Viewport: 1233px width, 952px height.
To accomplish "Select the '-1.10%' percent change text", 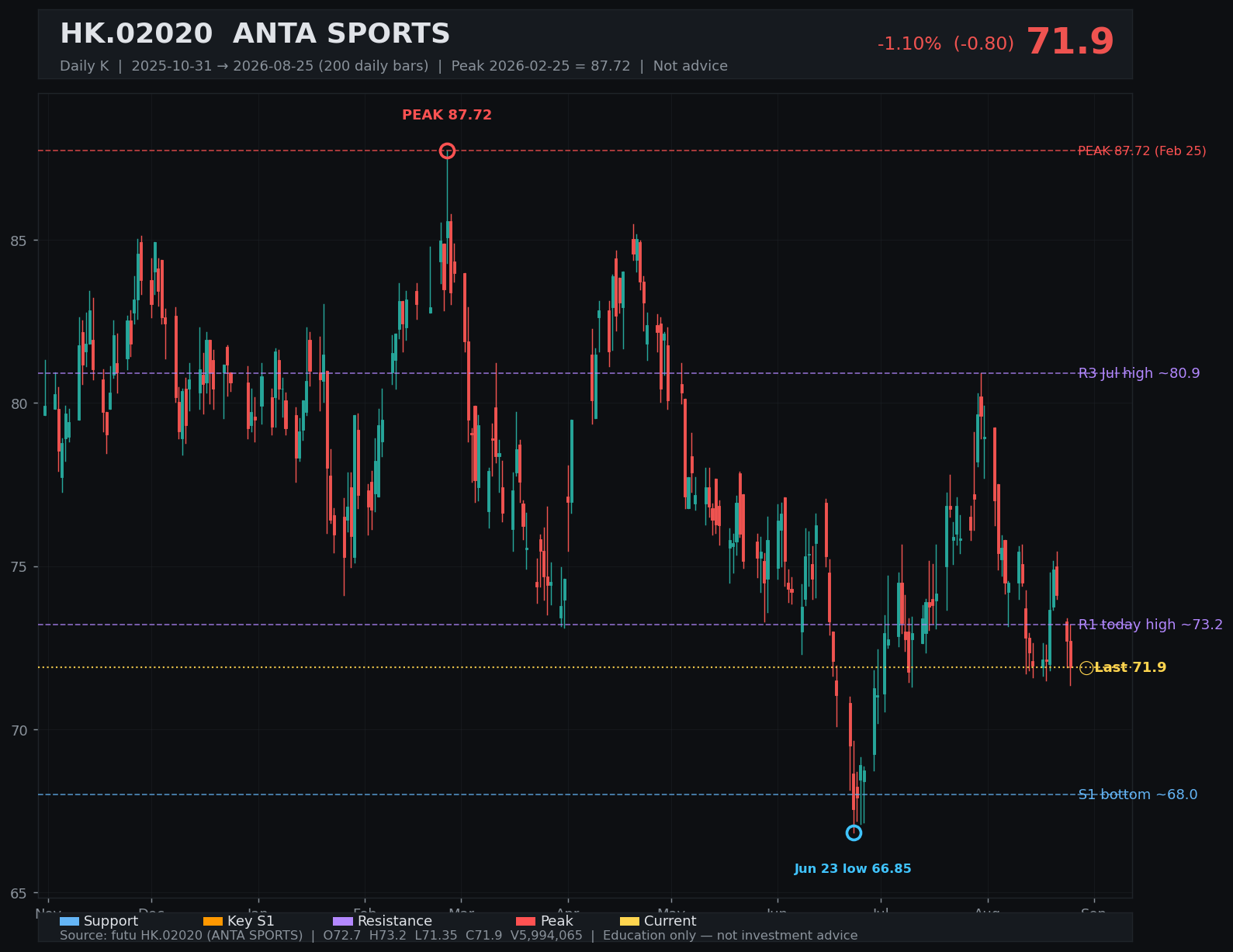I will pos(909,44).
